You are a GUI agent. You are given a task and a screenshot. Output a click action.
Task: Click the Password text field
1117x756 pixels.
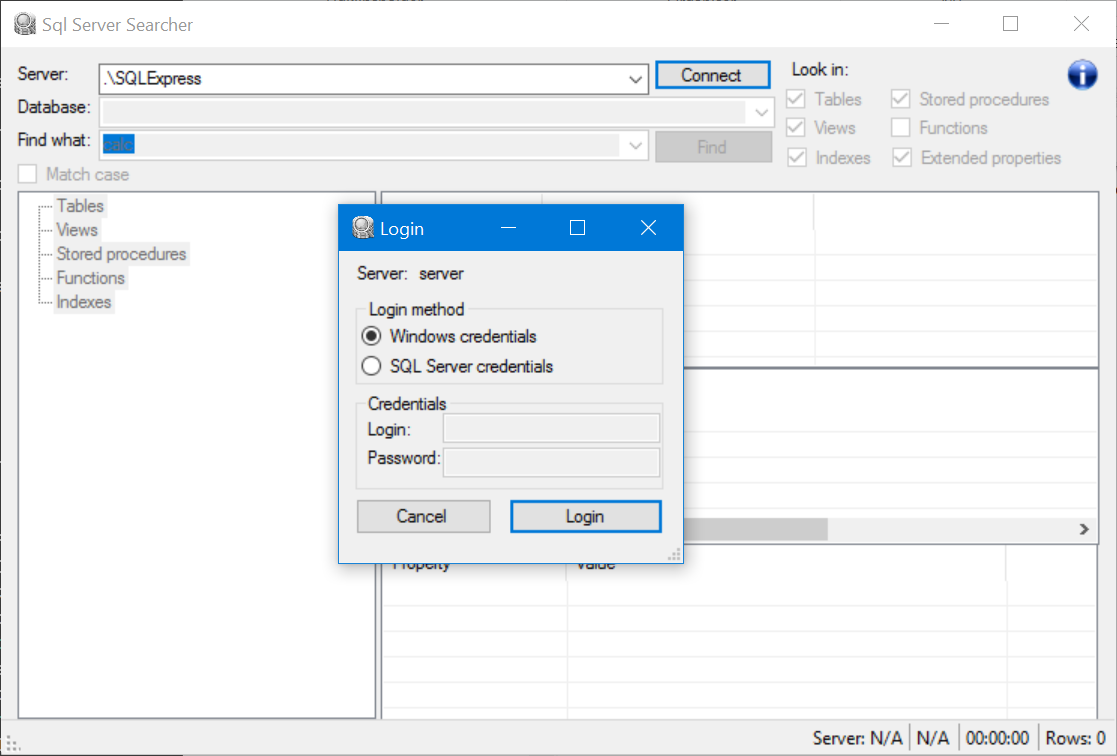pos(551,462)
